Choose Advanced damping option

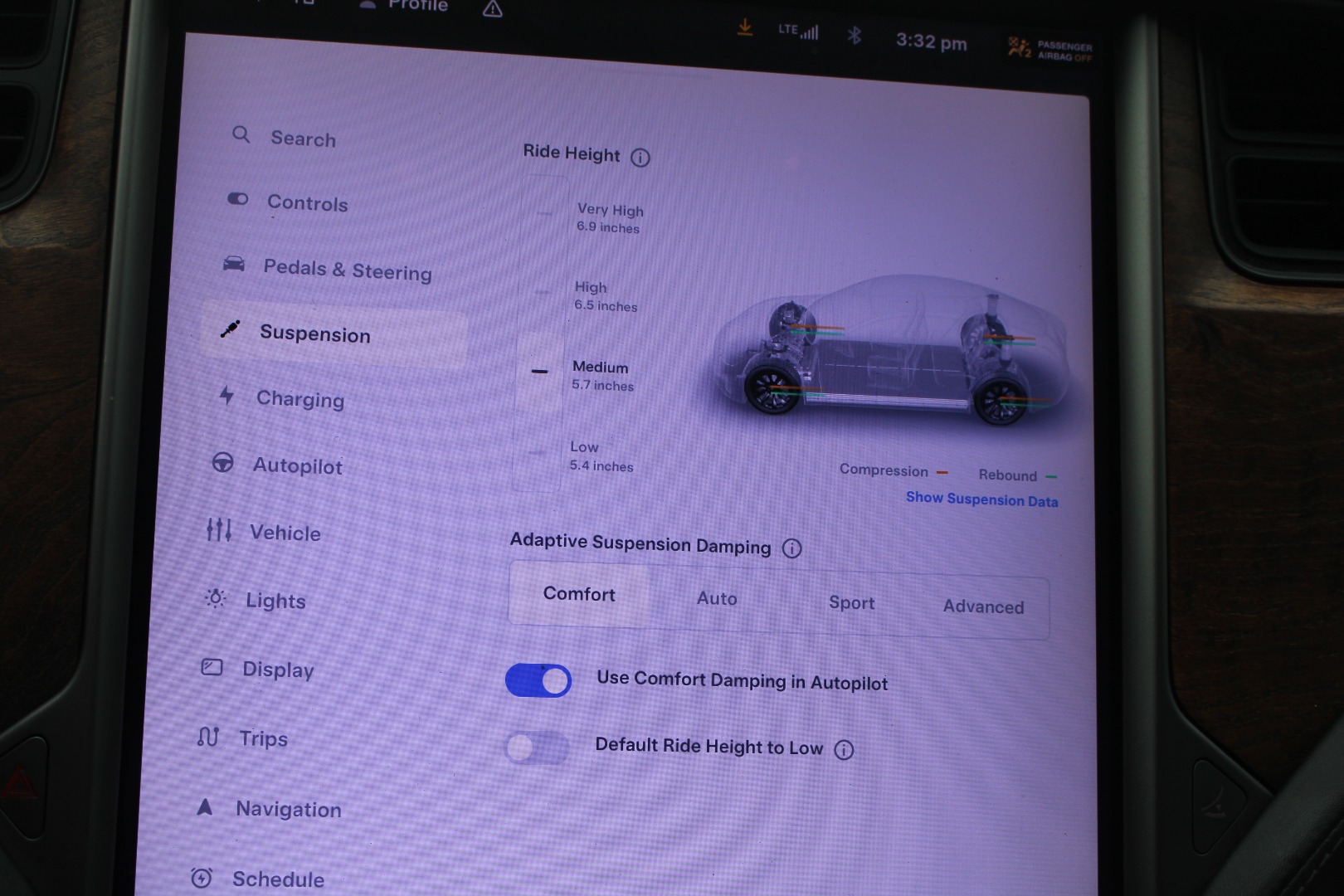pyautogui.click(x=983, y=606)
